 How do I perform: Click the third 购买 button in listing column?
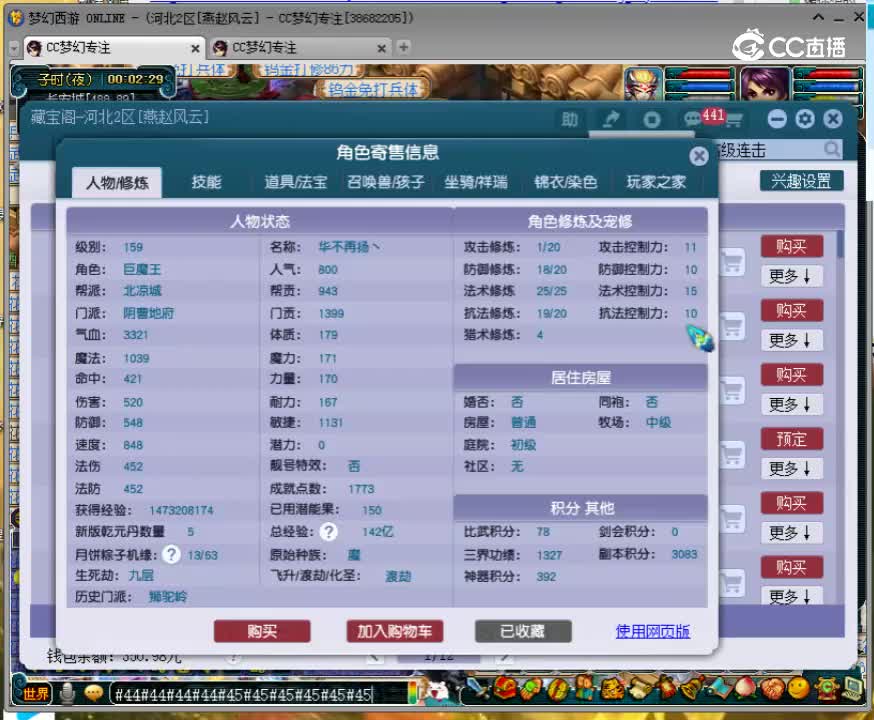pos(792,375)
